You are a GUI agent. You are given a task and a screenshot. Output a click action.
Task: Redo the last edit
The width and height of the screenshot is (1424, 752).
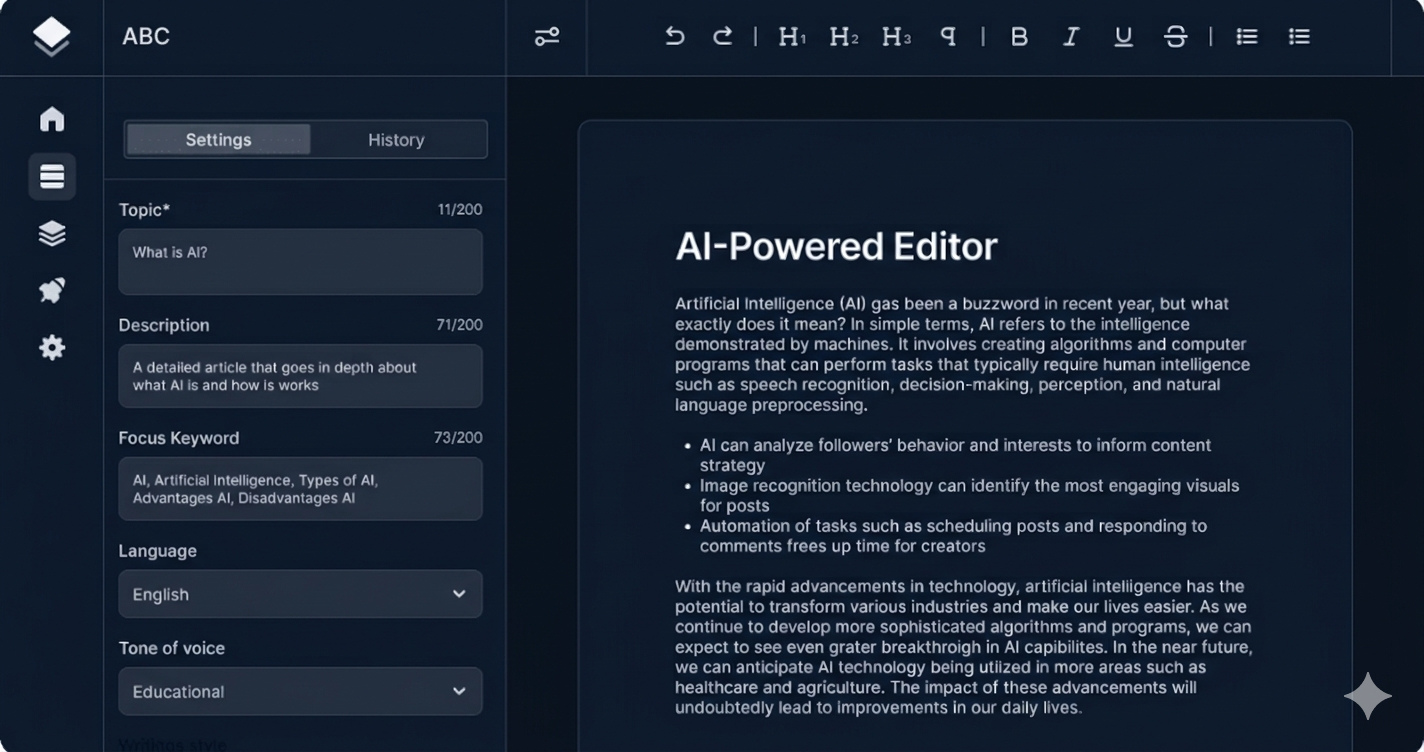click(722, 37)
